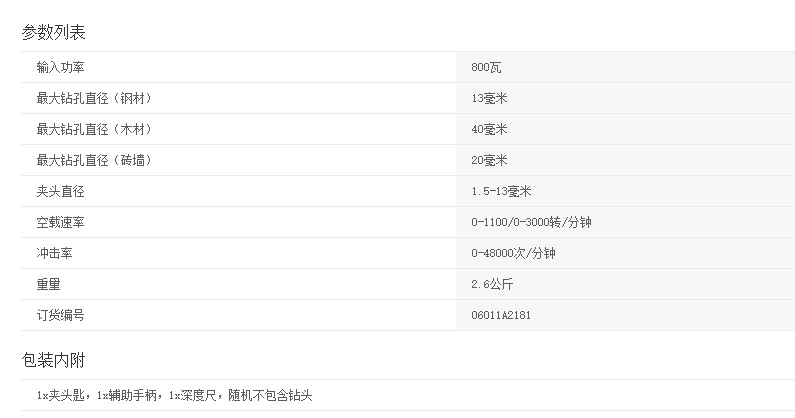The width and height of the screenshot is (795, 418).
Task: Click the 订货编号 row label
Action: pyautogui.click(x=60, y=315)
